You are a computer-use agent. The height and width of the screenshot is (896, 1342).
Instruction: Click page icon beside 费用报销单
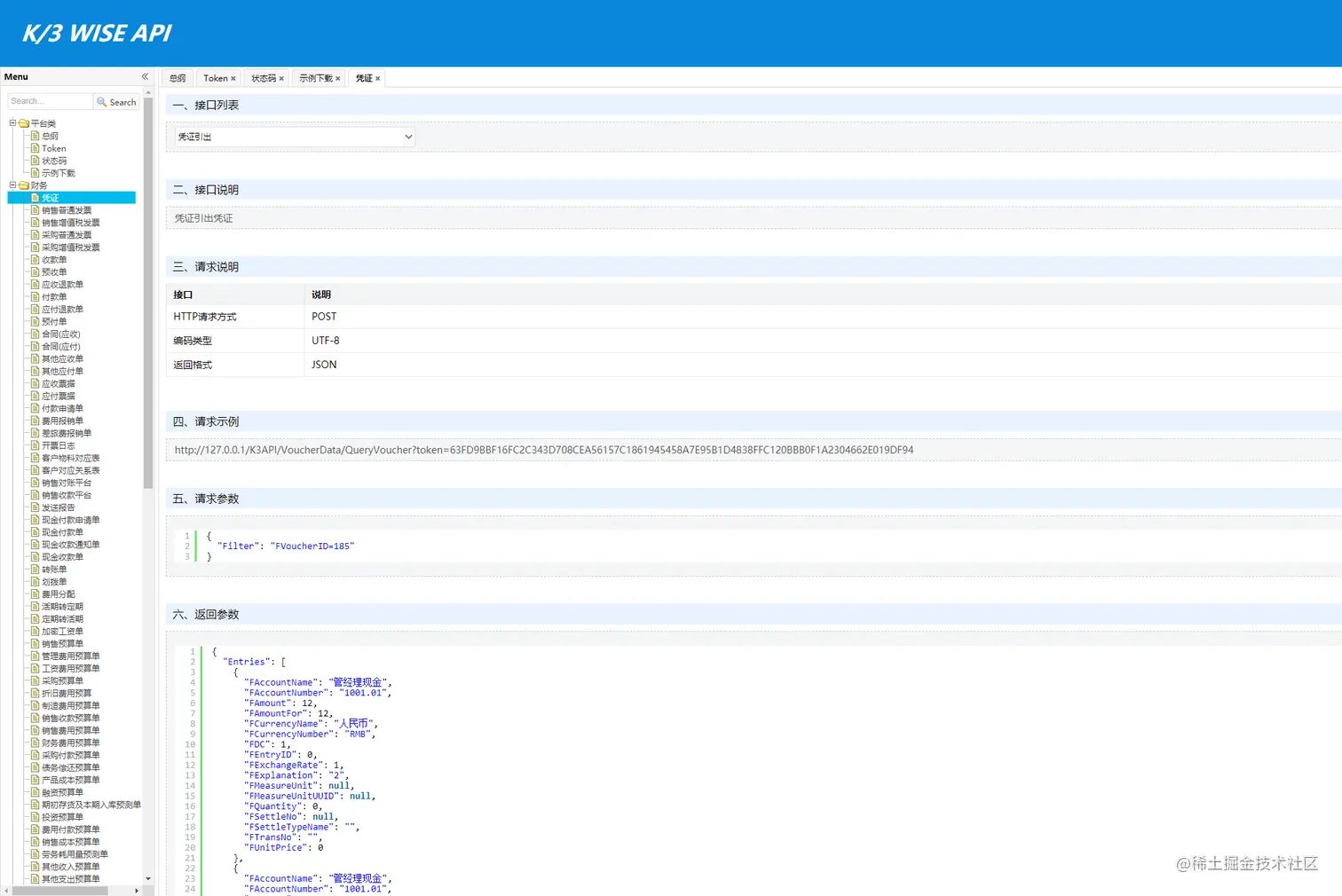[x=36, y=421]
